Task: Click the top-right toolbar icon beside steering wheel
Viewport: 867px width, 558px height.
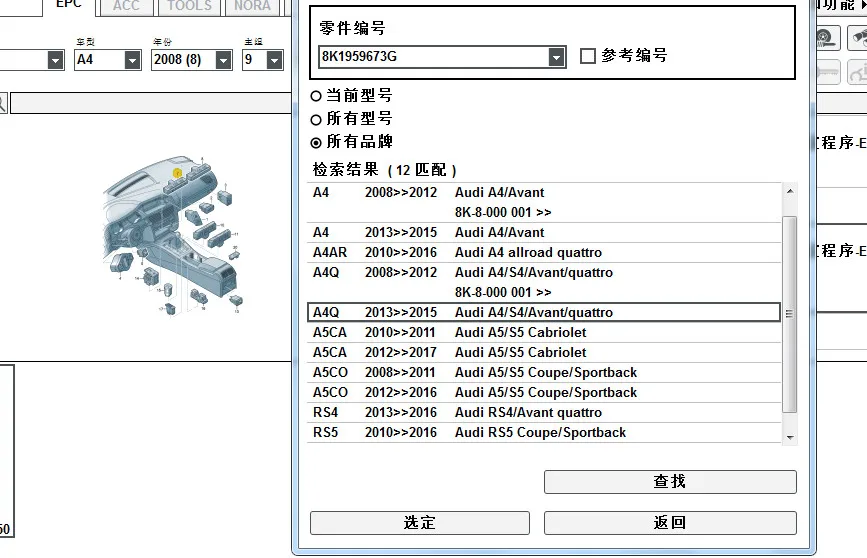Action: tap(858, 38)
